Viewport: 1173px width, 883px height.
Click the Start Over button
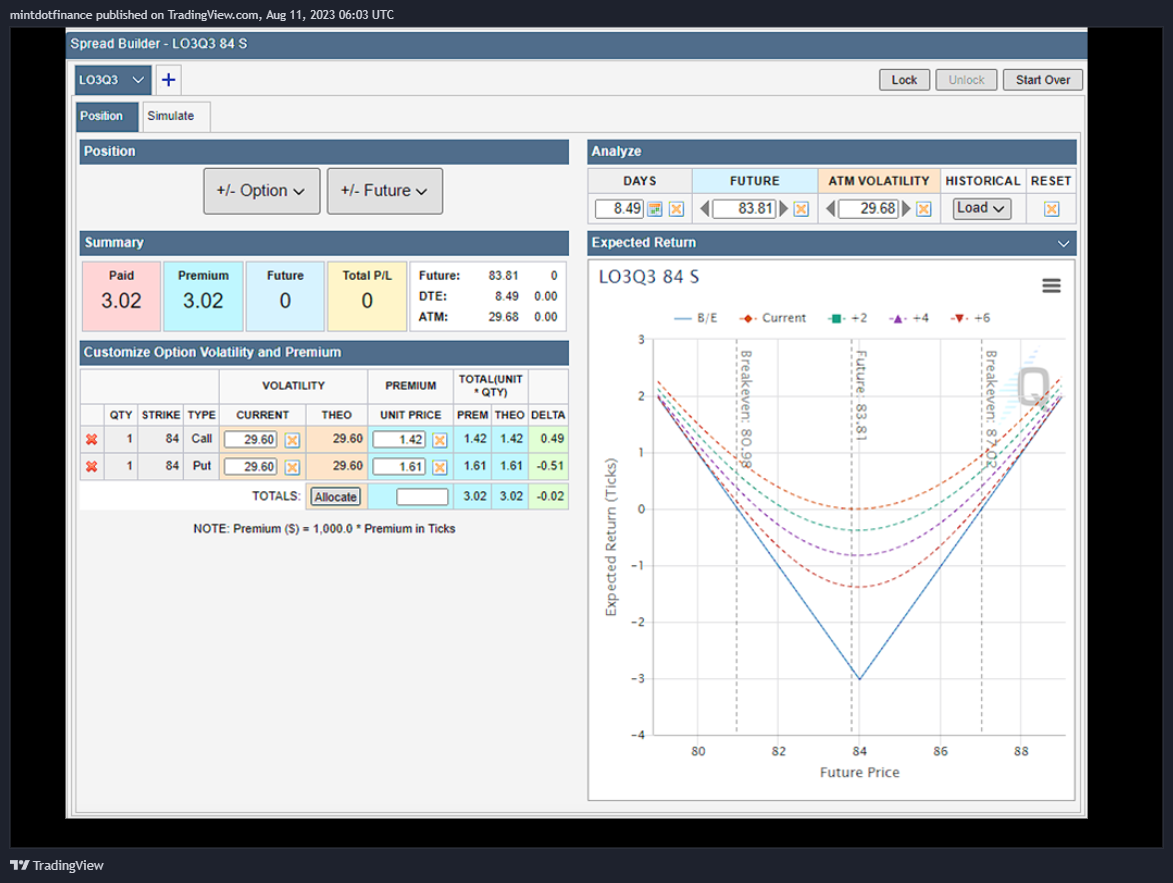(1042, 79)
